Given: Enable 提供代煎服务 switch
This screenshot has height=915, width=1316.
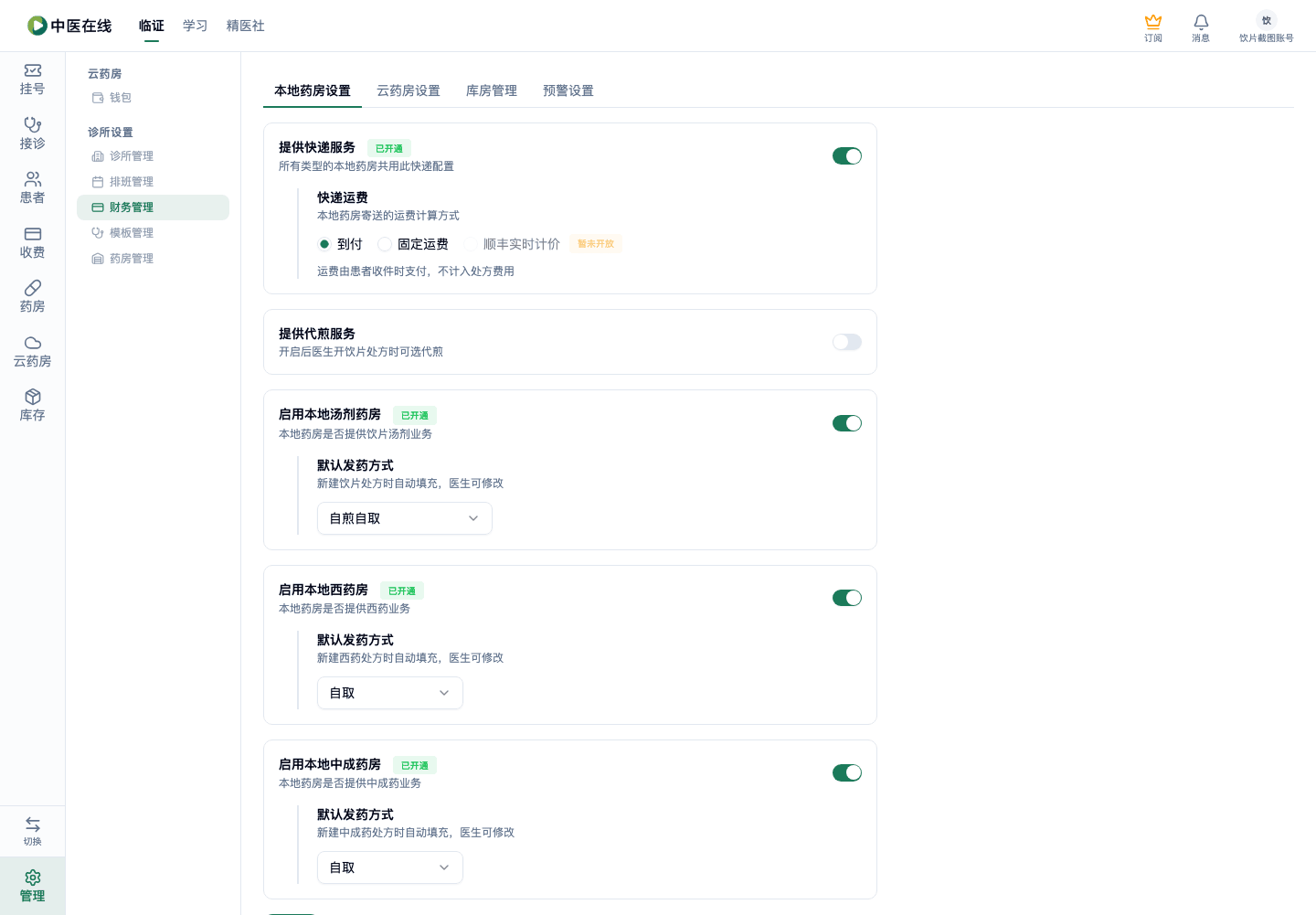Looking at the screenshot, I should pos(847,342).
